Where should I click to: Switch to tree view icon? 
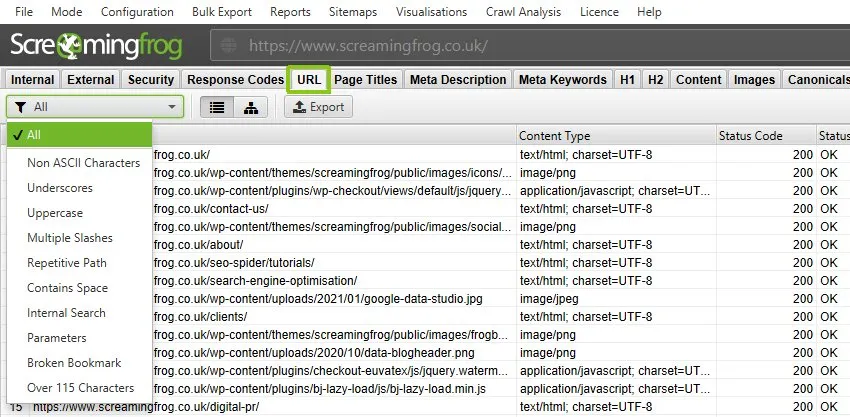click(249, 107)
